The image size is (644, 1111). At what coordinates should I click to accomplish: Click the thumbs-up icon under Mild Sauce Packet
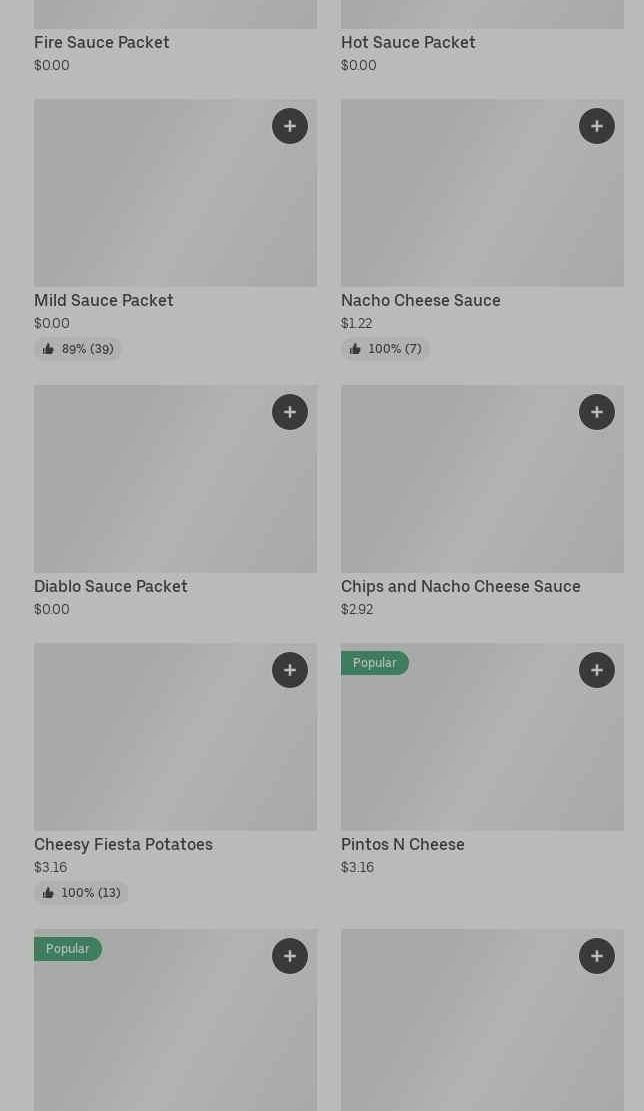[48, 349]
